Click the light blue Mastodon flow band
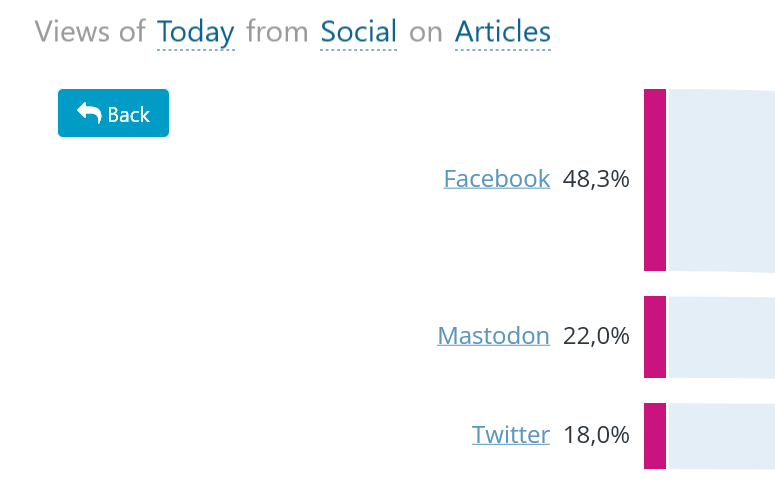775x481 pixels. click(720, 337)
